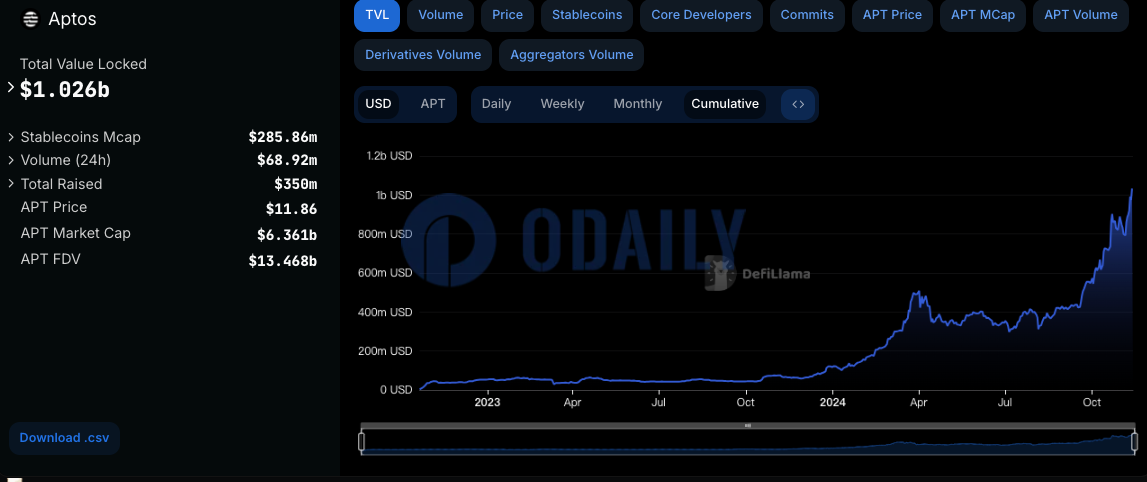
Task: Toggle the APT Price chart metric
Action: (892, 15)
